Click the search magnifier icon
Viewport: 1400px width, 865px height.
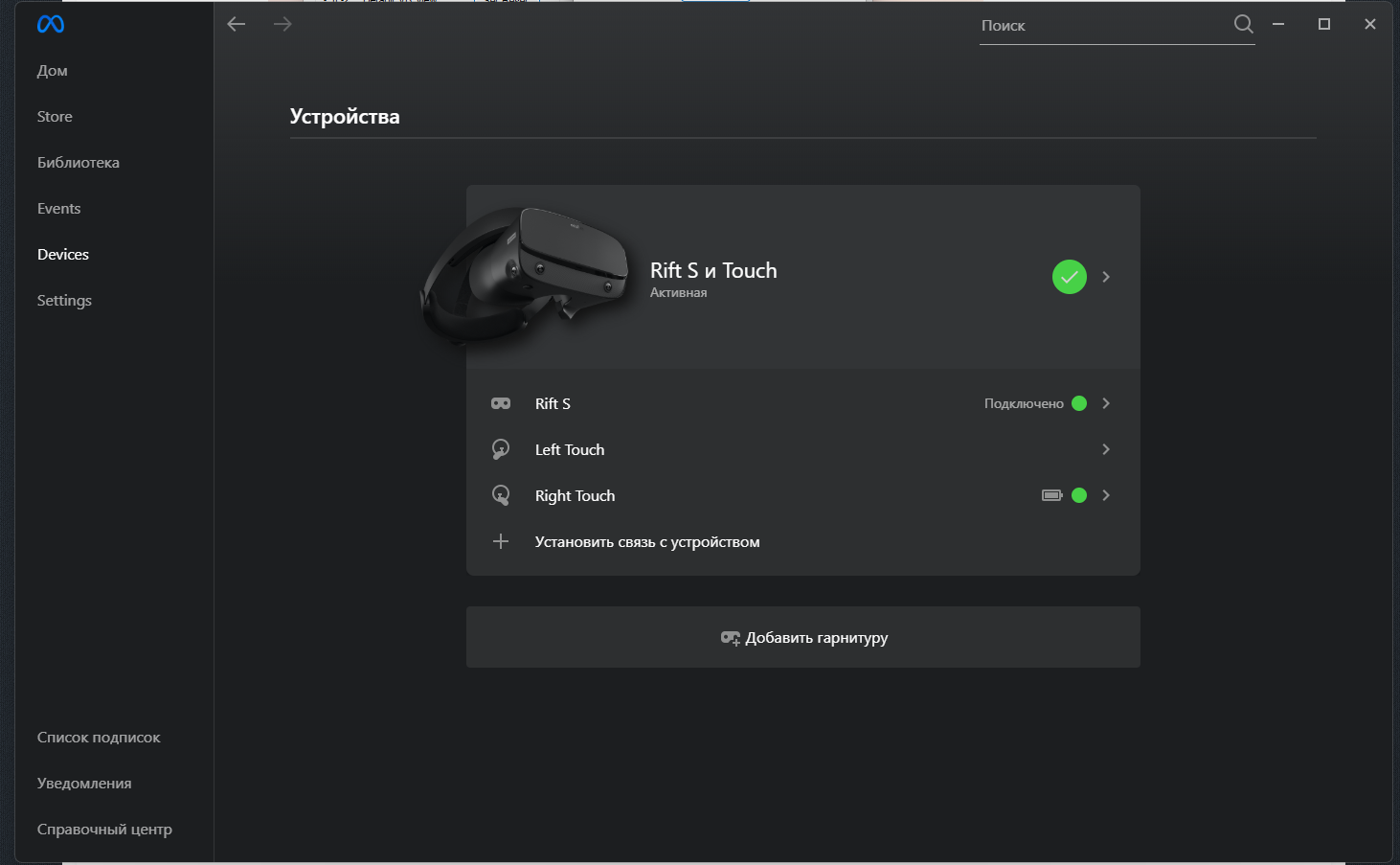click(1243, 24)
